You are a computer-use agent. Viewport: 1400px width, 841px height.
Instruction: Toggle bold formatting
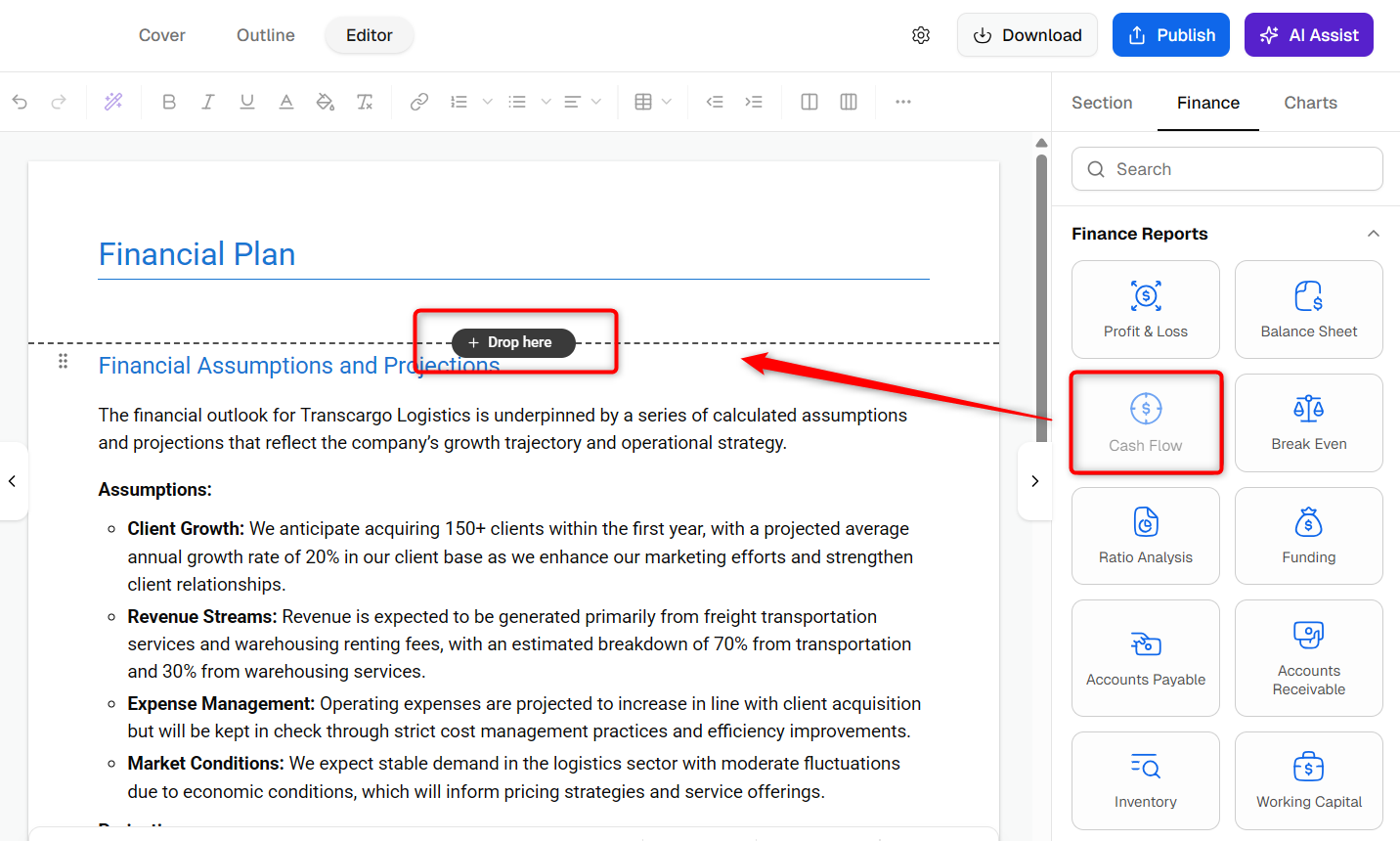169,102
